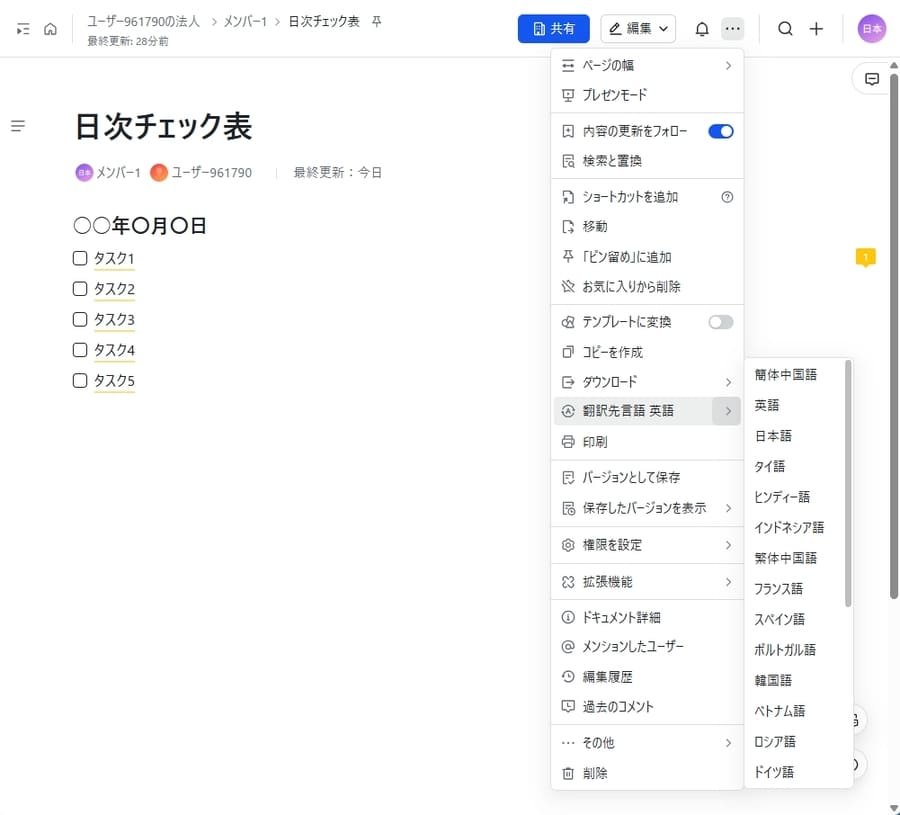
Task: Open the document outline icon
Action: click(x=18, y=125)
